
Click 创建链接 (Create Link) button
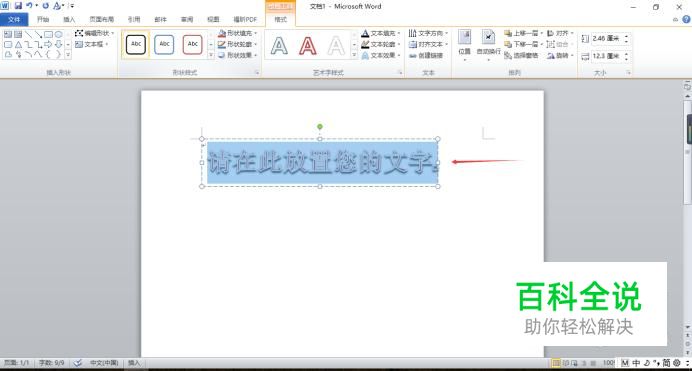pyautogui.click(x=426, y=55)
